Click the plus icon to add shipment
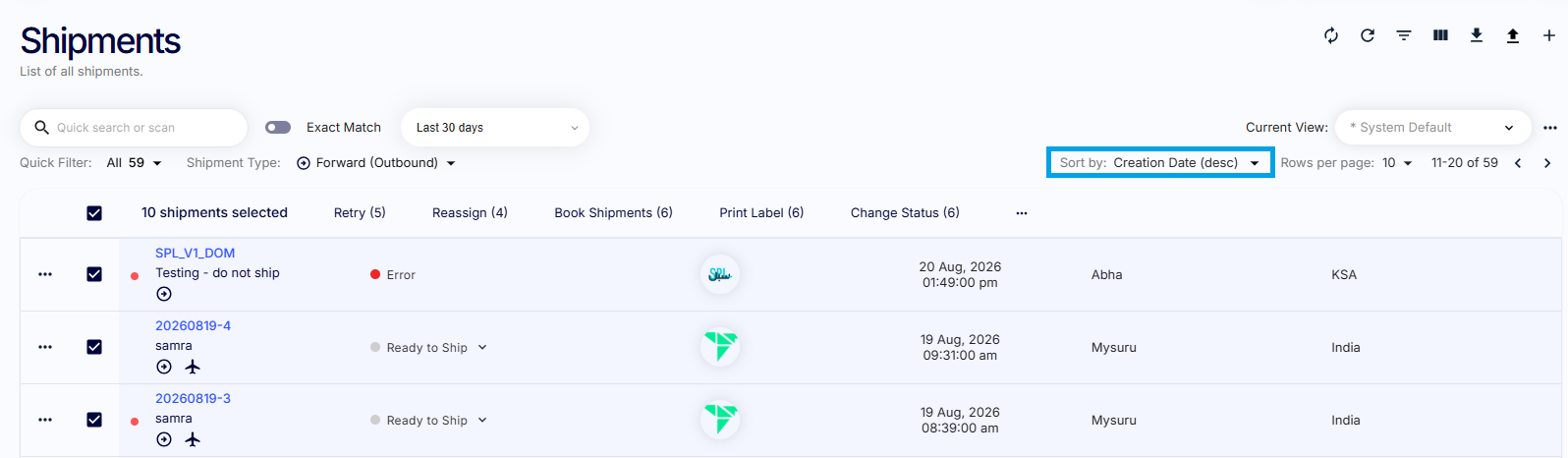Image resolution: width=1568 pixels, height=458 pixels. pyautogui.click(x=1549, y=35)
